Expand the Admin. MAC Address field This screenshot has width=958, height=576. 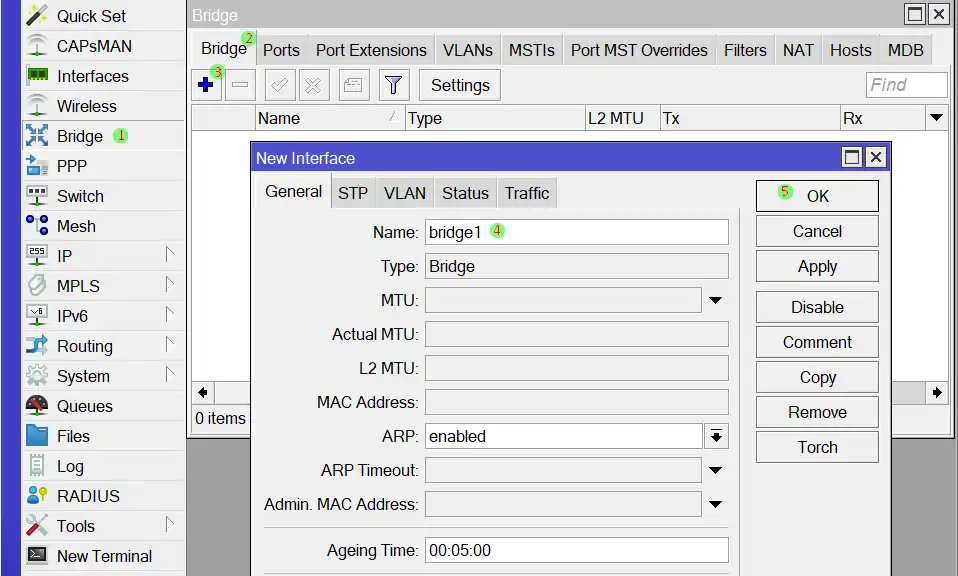click(x=716, y=505)
